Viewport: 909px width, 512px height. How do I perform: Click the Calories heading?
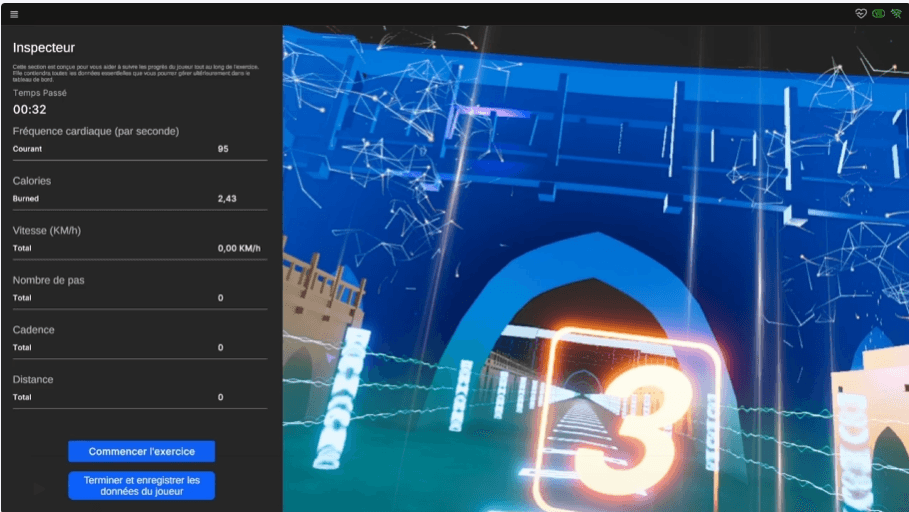tap(32, 181)
